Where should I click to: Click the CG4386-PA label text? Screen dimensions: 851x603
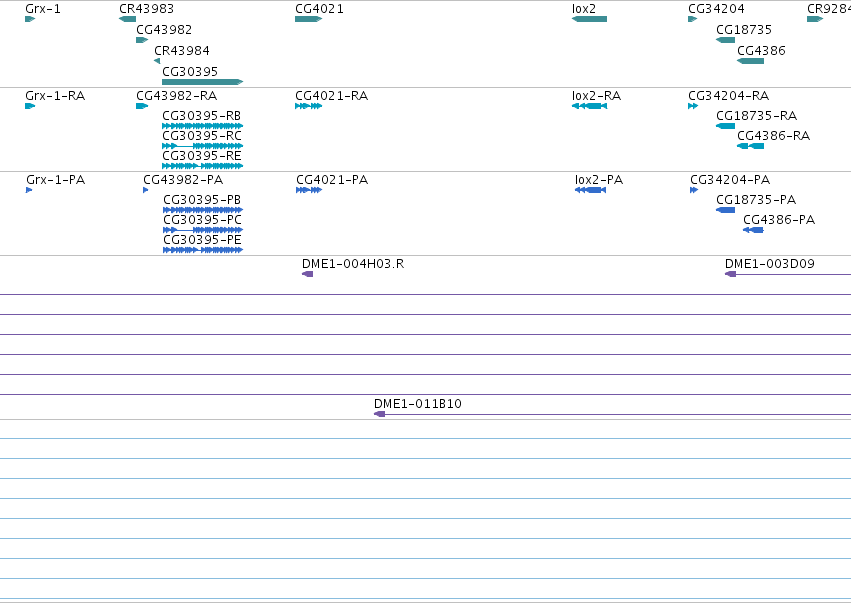click(779, 220)
